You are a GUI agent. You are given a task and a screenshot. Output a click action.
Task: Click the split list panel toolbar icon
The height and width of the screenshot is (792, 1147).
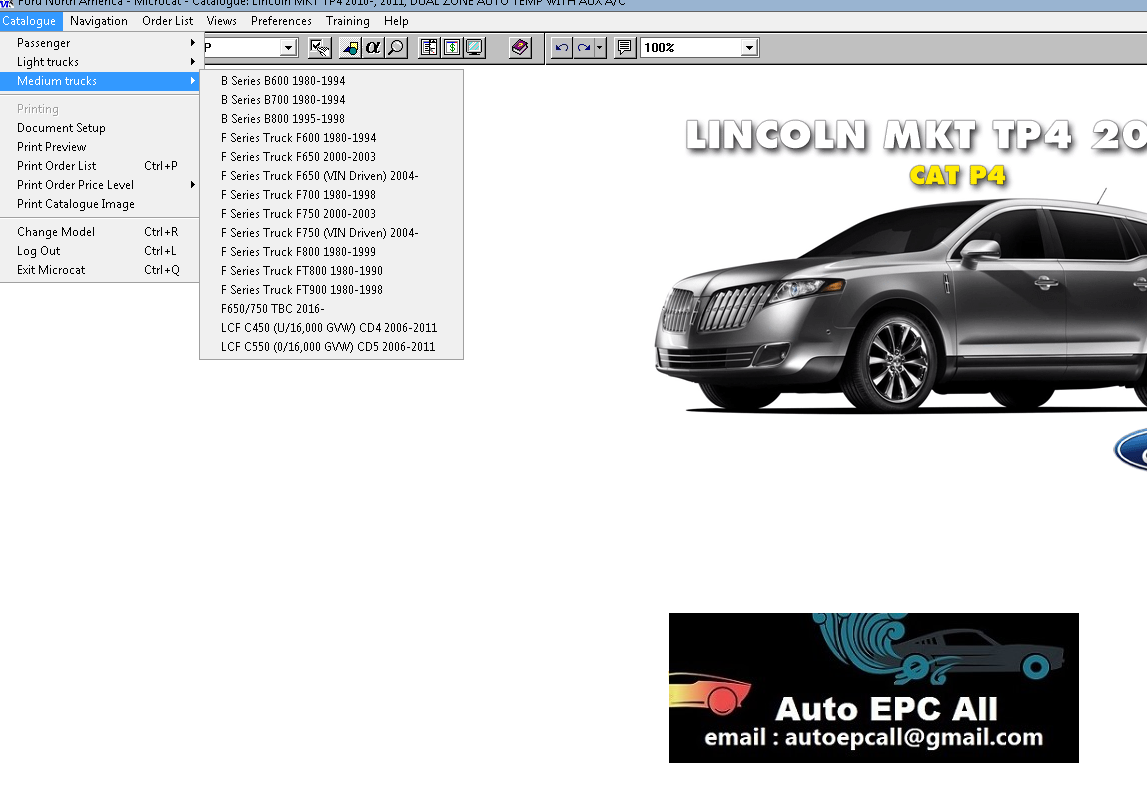(429, 48)
